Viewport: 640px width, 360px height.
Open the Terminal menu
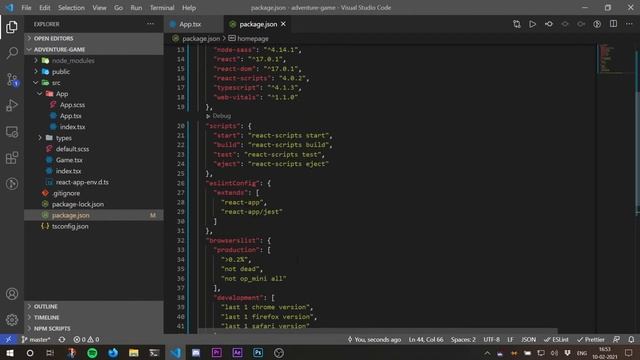pos(162,8)
